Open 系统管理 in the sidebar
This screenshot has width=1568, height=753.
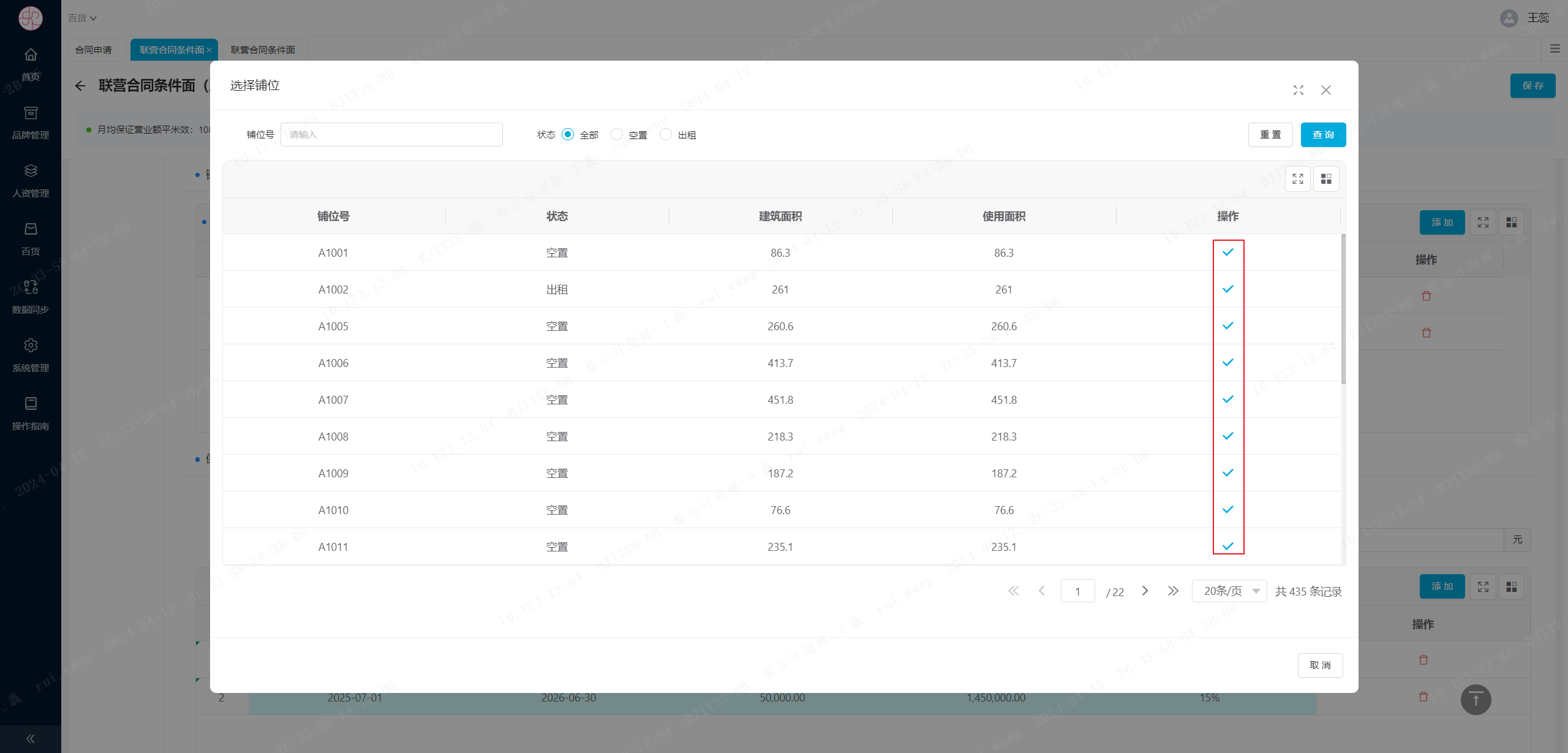pos(31,355)
